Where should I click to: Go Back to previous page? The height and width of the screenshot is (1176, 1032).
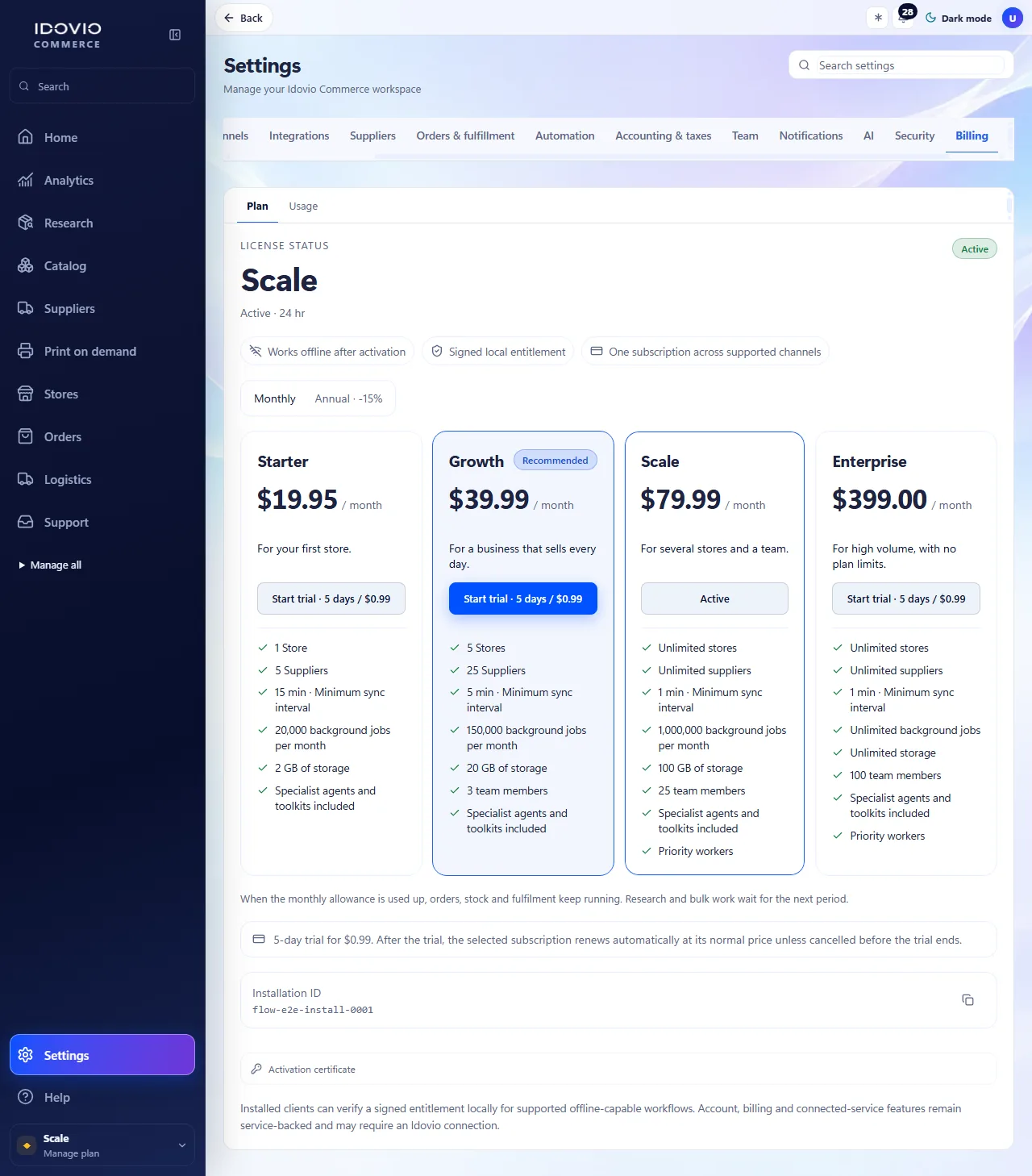[x=243, y=18]
